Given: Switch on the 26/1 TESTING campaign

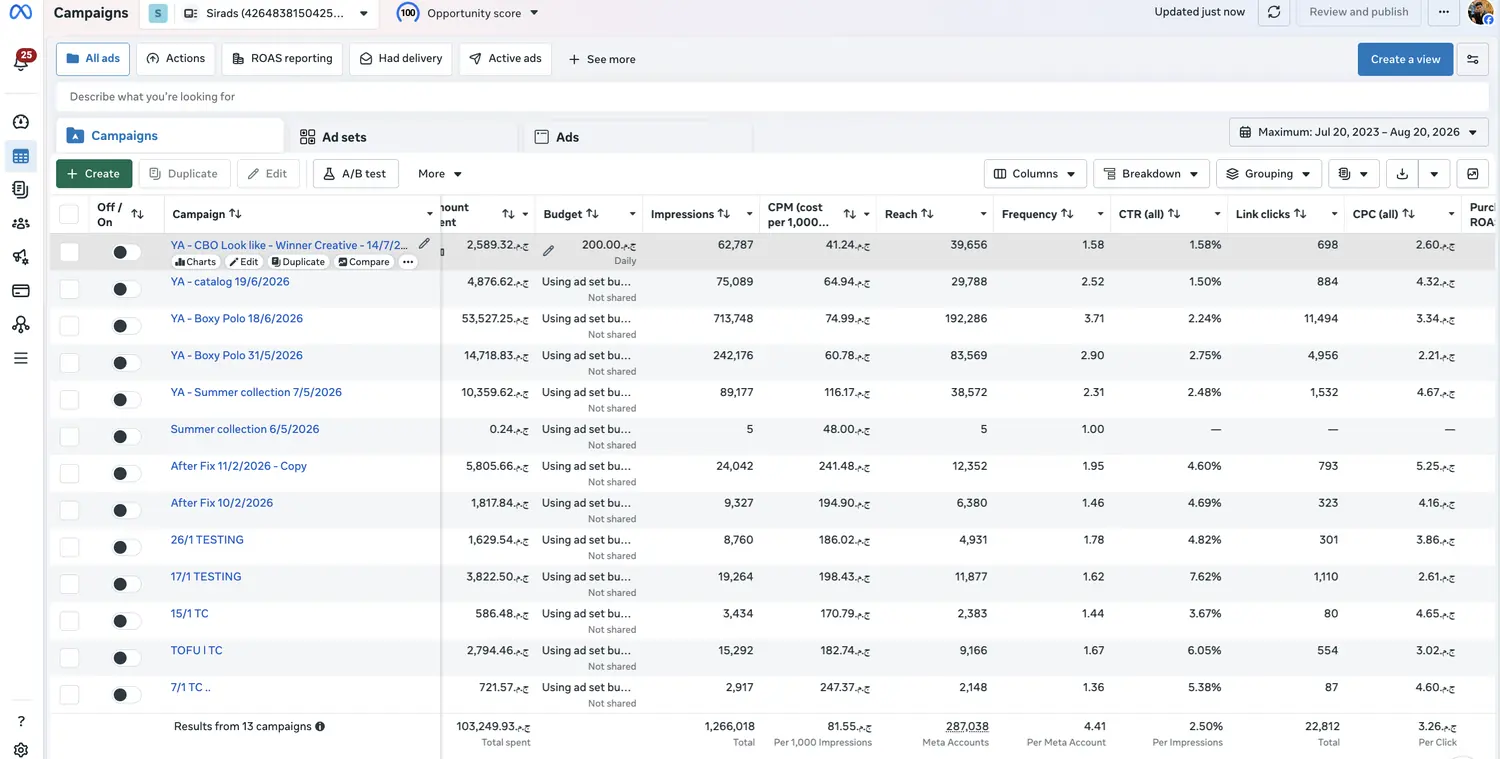Looking at the screenshot, I should coord(125,547).
